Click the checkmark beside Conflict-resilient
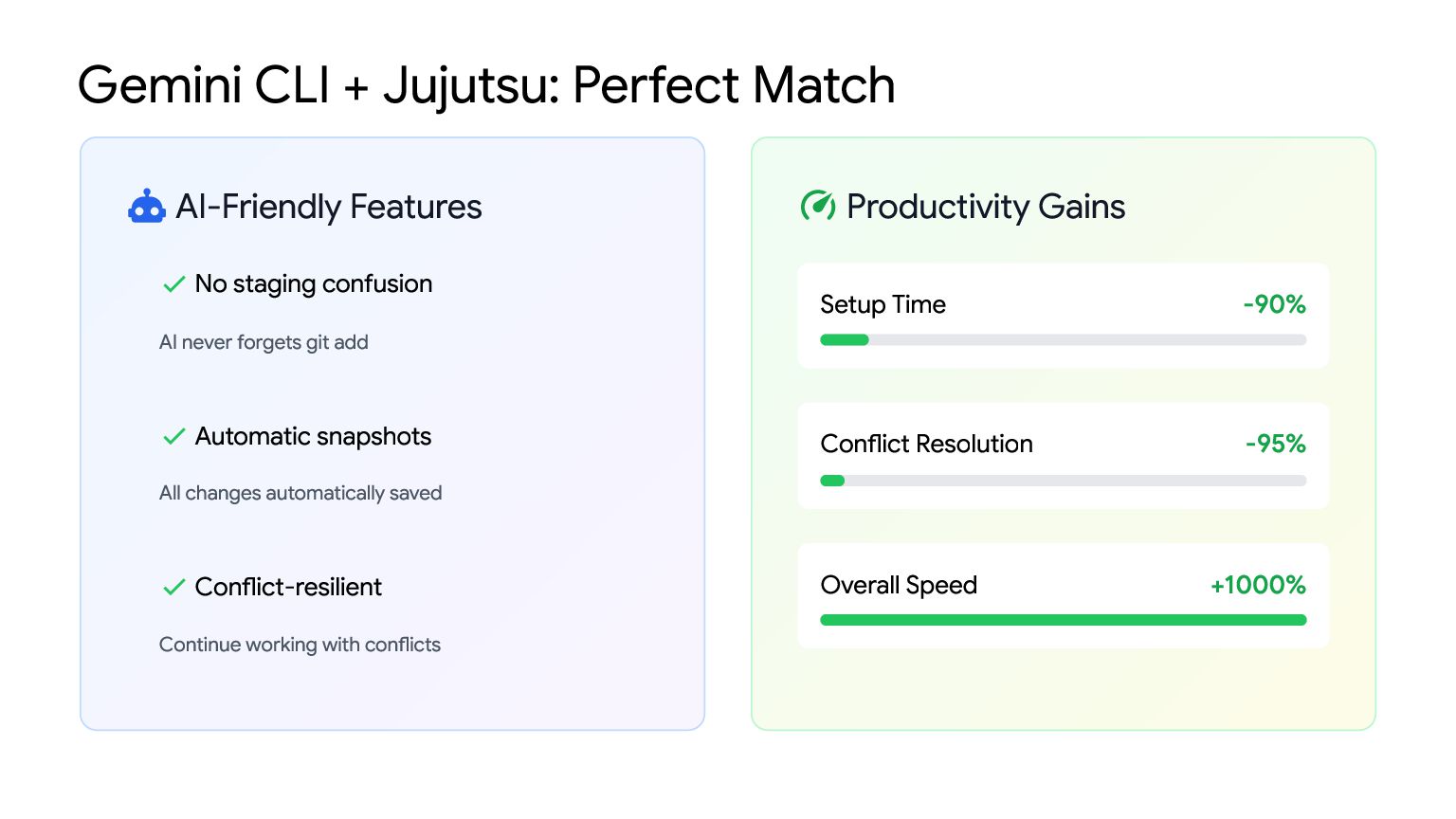1456x819 pixels. pyautogui.click(x=173, y=588)
